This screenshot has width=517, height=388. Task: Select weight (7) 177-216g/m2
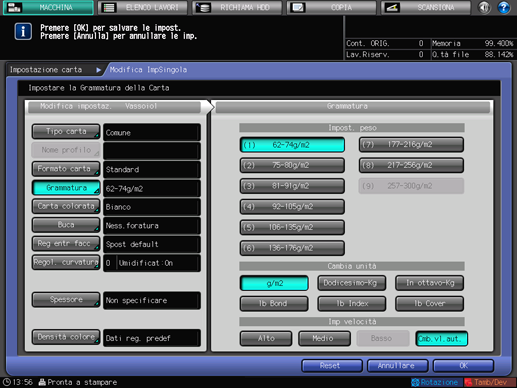(x=411, y=145)
